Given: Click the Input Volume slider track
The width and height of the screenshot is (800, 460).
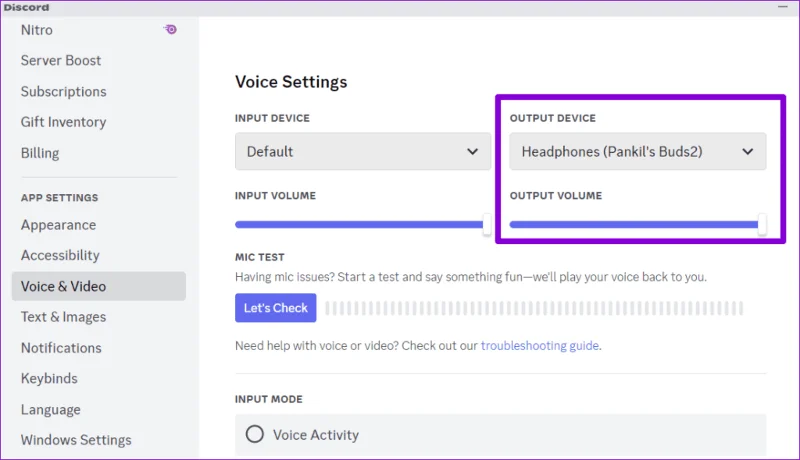Looking at the screenshot, I should (363, 224).
